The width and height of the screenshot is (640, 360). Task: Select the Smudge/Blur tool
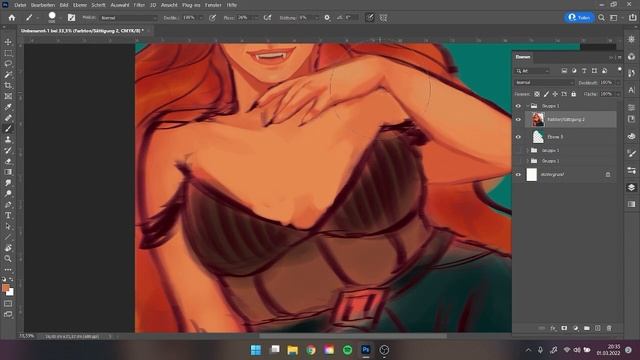pos(8,183)
